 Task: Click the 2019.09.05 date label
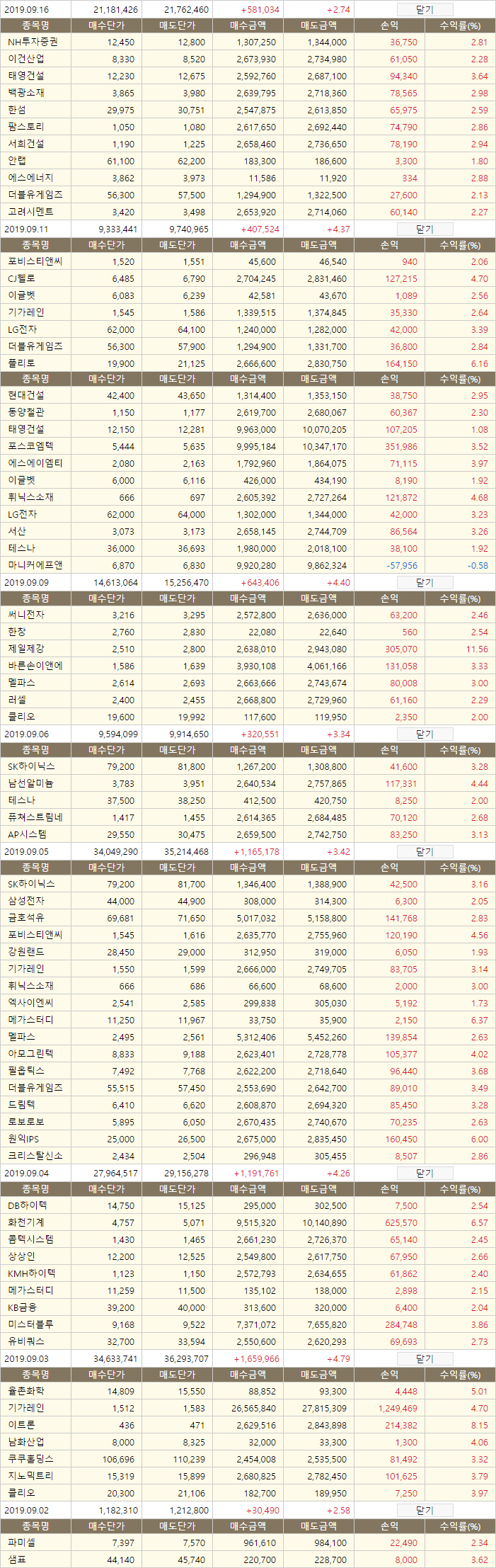pos(26,852)
